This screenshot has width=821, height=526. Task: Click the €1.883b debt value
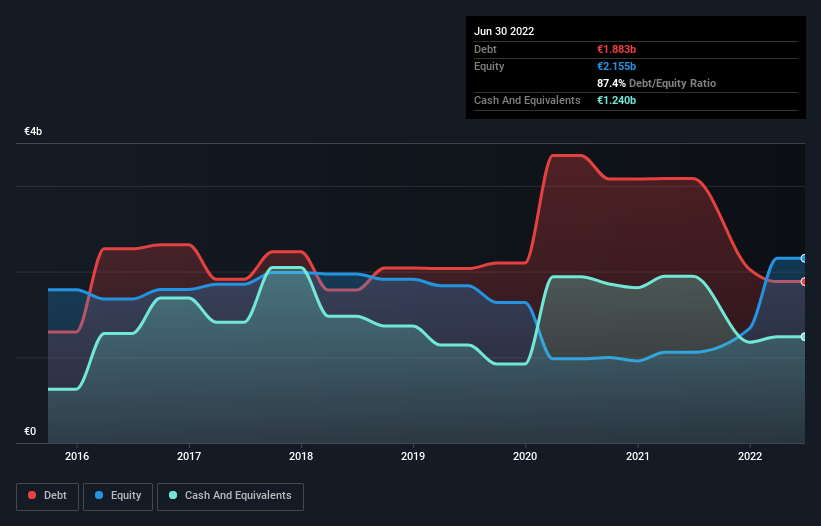click(616, 49)
